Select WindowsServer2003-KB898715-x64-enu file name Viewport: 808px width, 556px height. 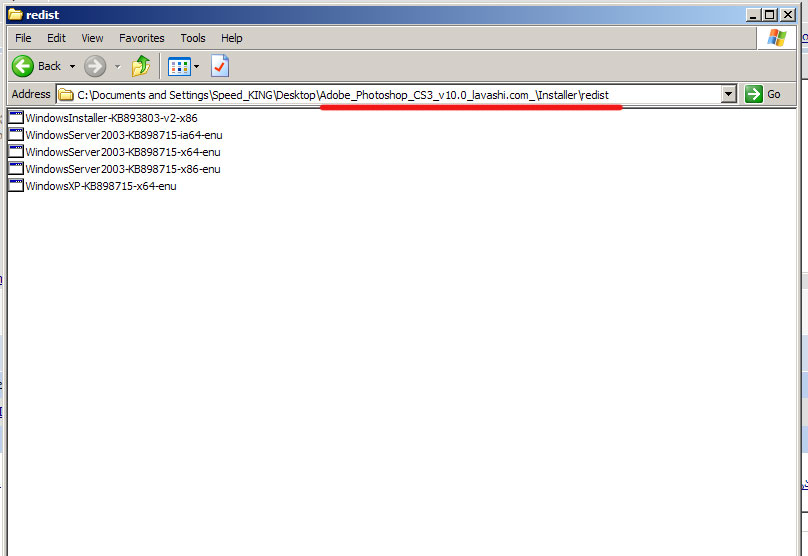pos(123,152)
